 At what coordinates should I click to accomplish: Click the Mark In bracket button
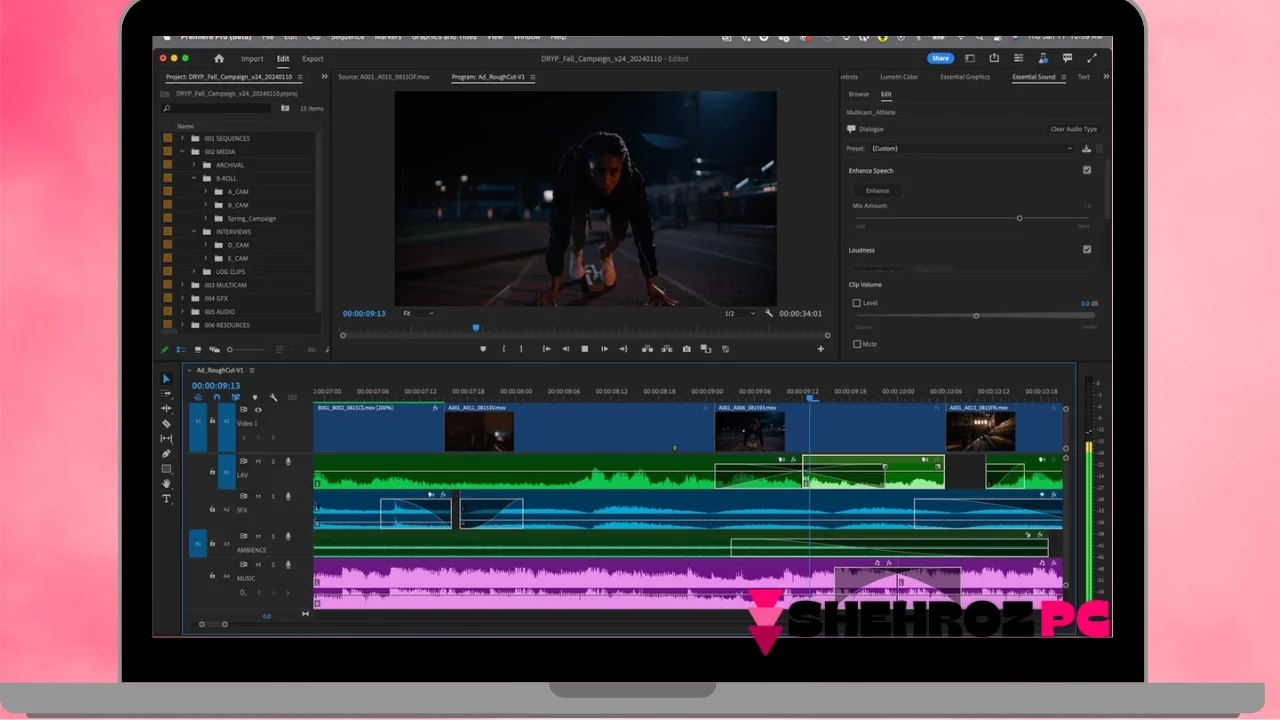point(503,349)
